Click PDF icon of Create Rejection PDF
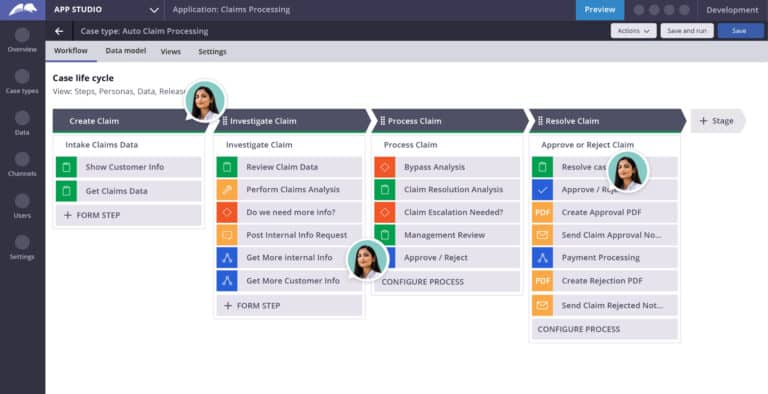Screen dimensions: 768x394 tap(542, 281)
